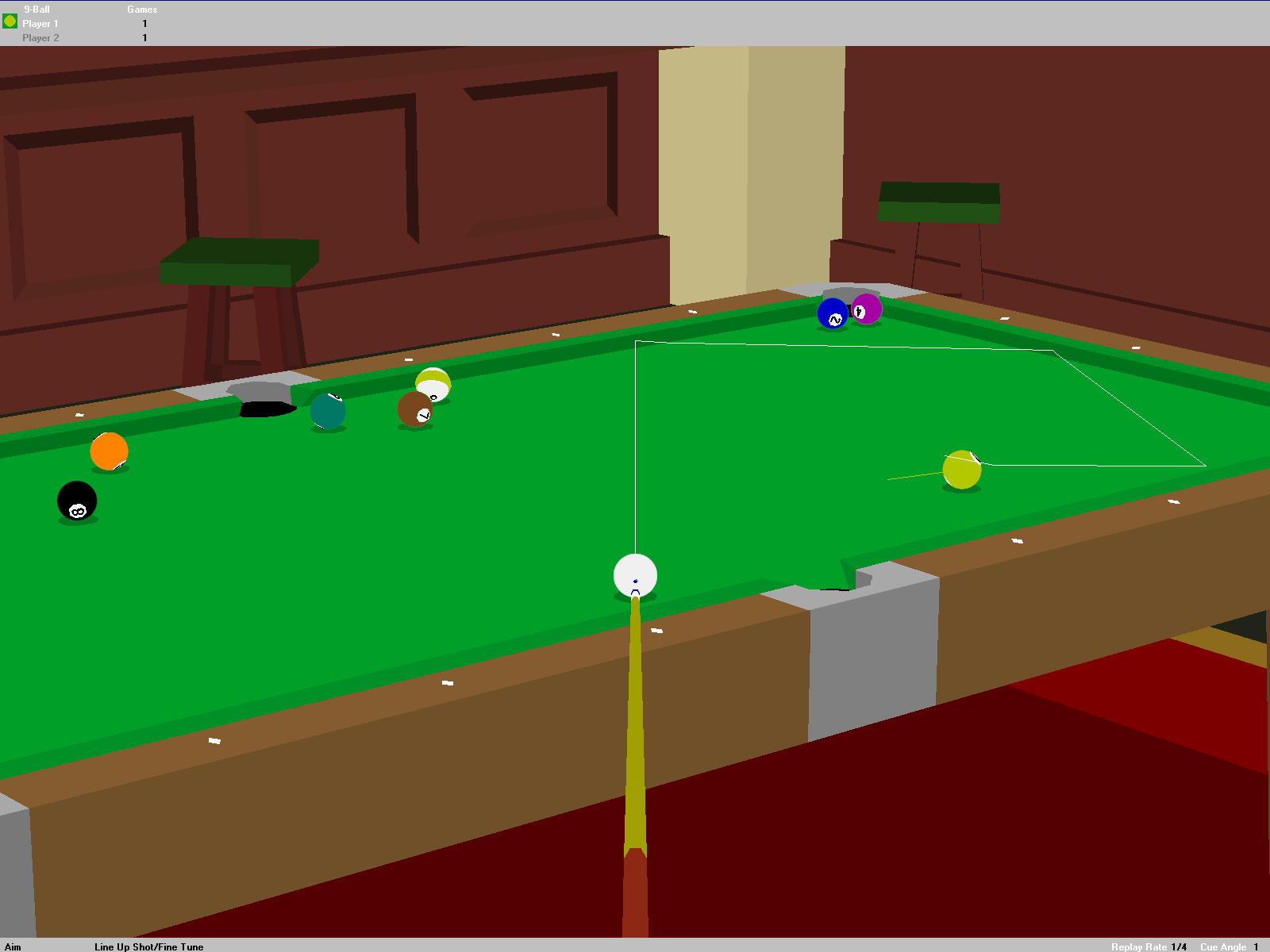Screen dimensions: 1270x952
Task: Toggle Line Up Shot/Fine Tune mode
Action: tap(148, 946)
